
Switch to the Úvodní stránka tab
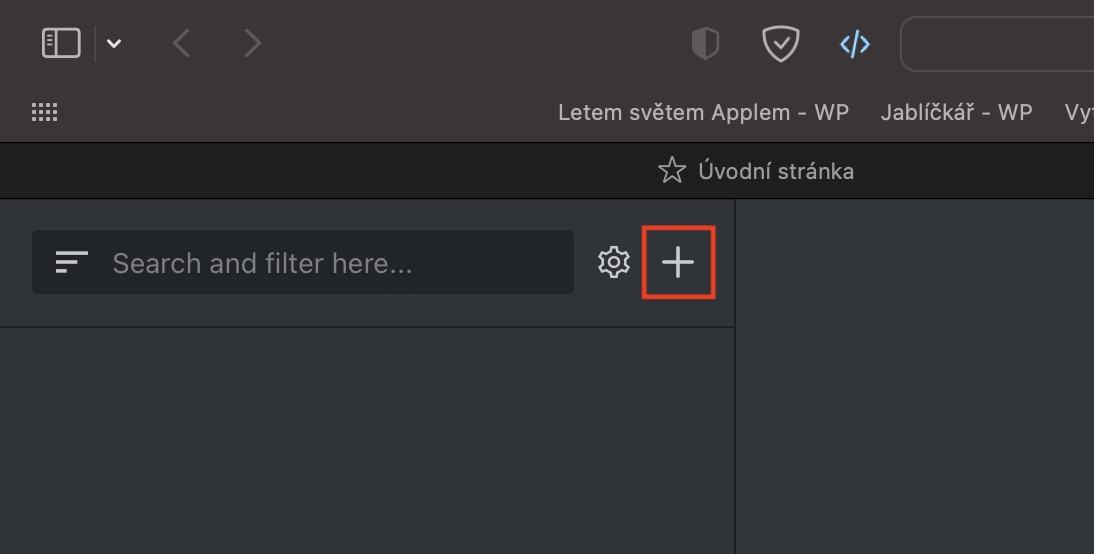pos(756,171)
